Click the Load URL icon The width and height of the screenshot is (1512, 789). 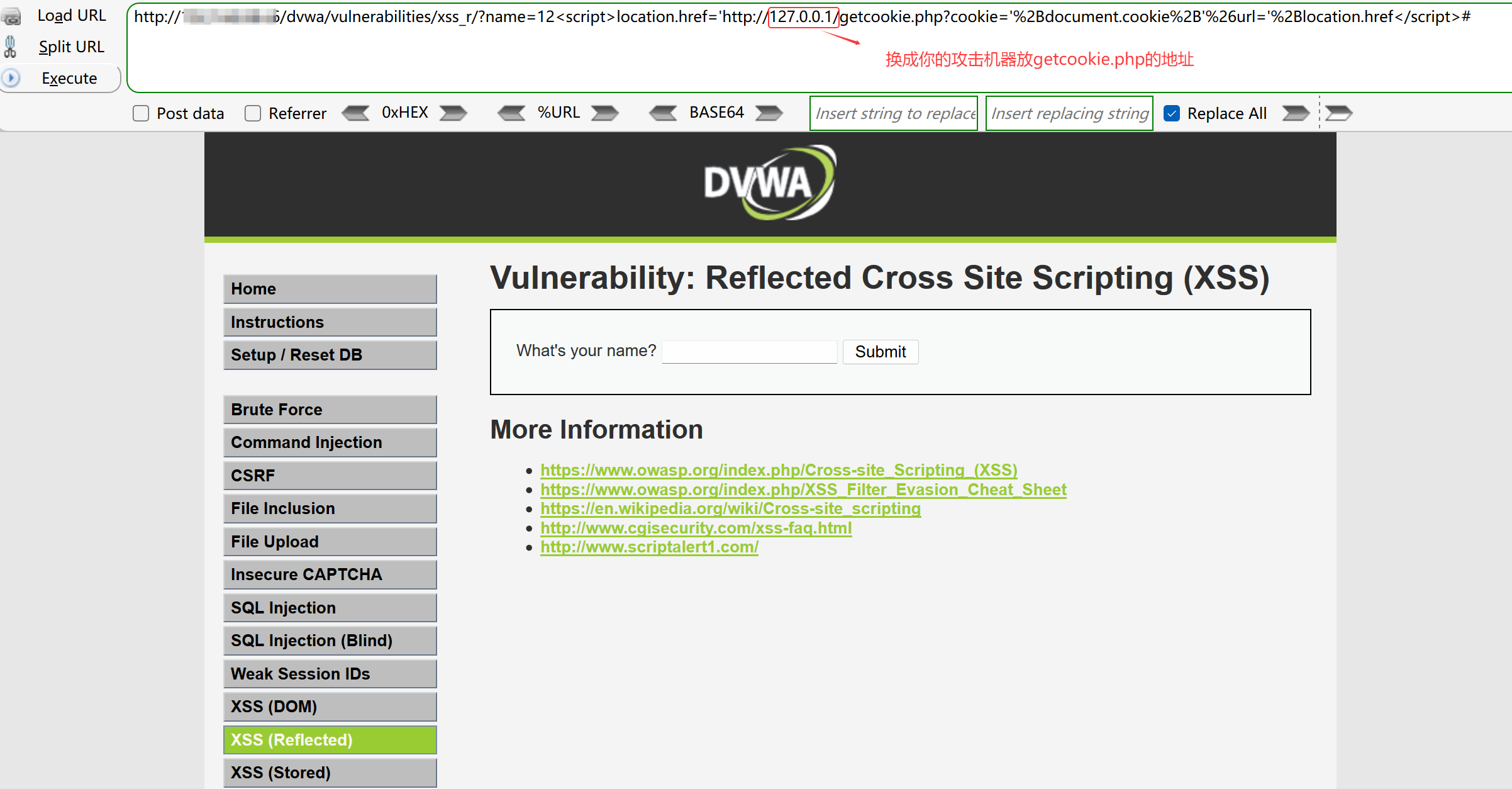pyautogui.click(x=11, y=16)
